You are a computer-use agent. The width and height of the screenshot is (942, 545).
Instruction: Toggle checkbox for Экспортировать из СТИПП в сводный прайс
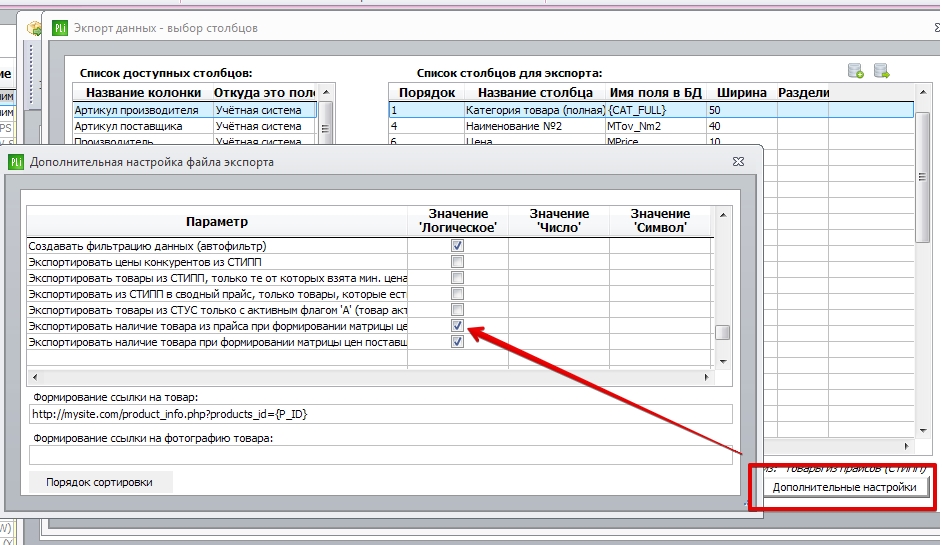pyautogui.click(x=457, y=294)
